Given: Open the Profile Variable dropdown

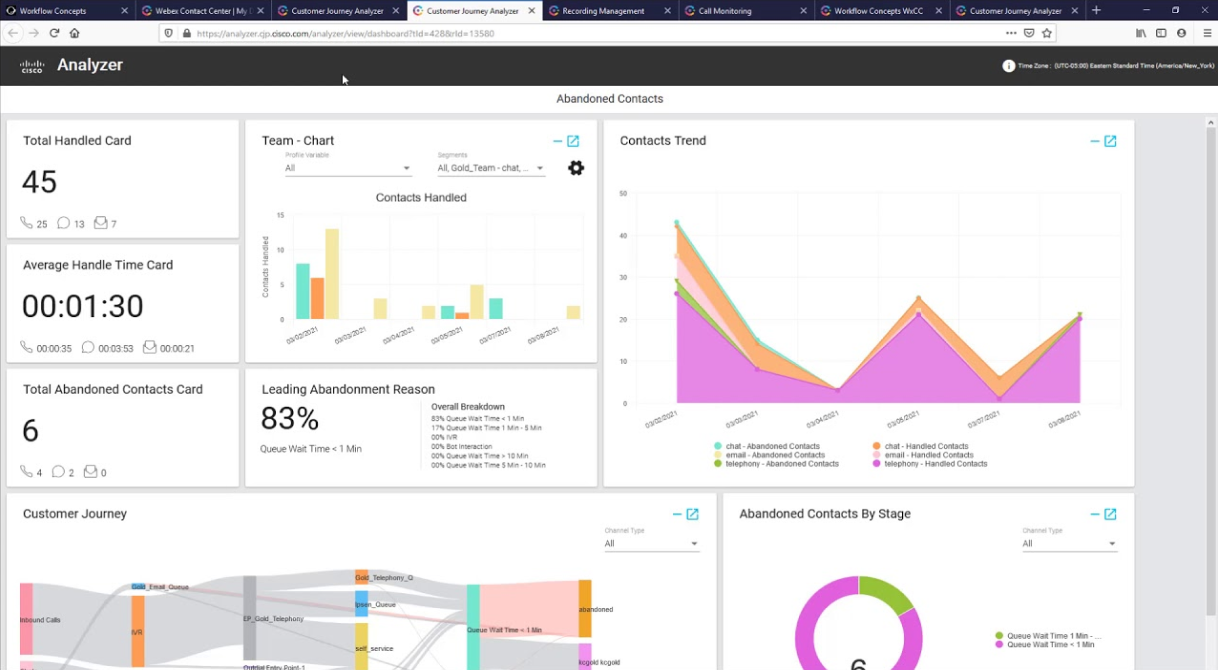Looking at the screenshot, I should (347, 168).
